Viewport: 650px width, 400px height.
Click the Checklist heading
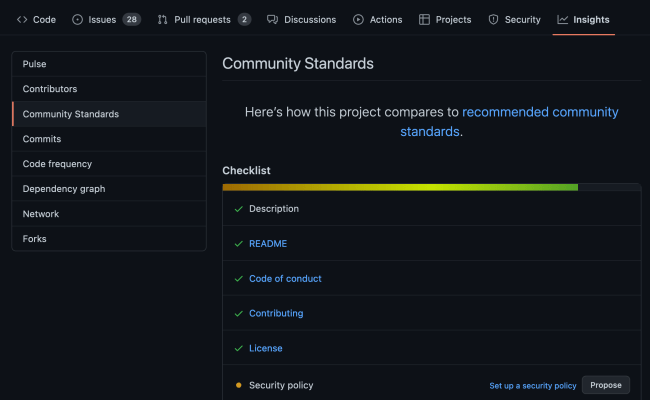(x=246, y=170)
